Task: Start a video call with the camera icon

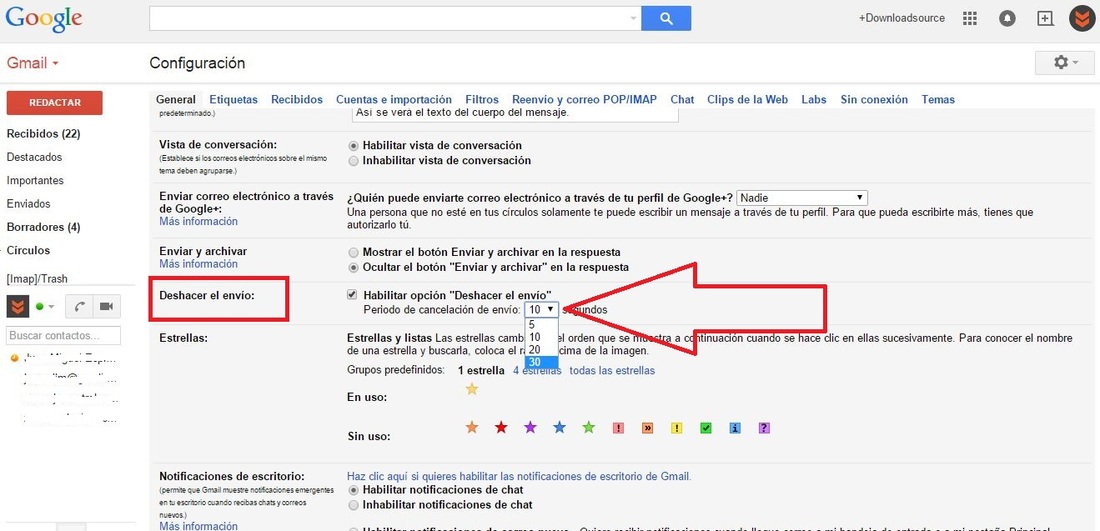Action: click(107, 307)
